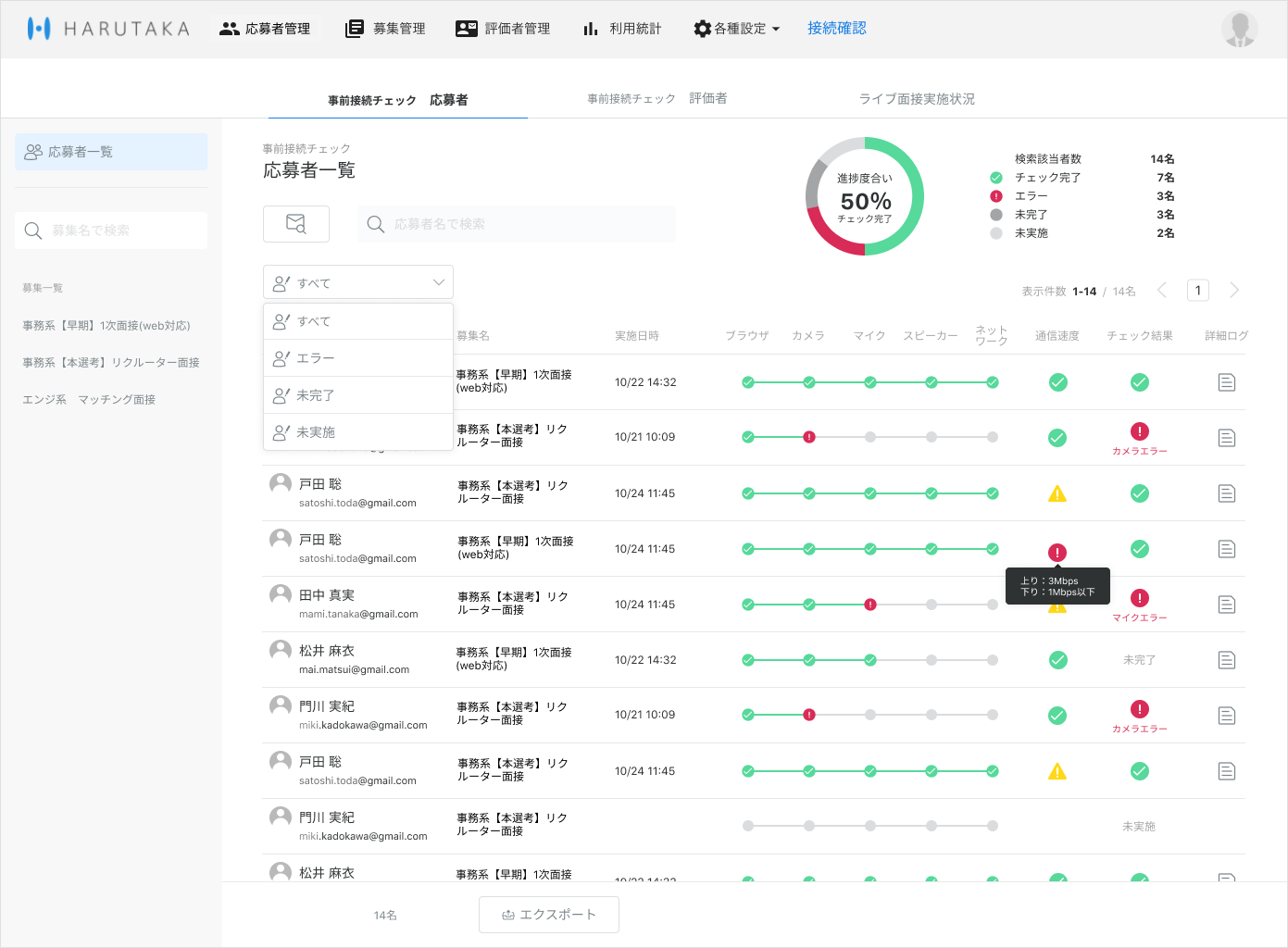Switch to ライブ面接実施状況 tab

point(917,99)
